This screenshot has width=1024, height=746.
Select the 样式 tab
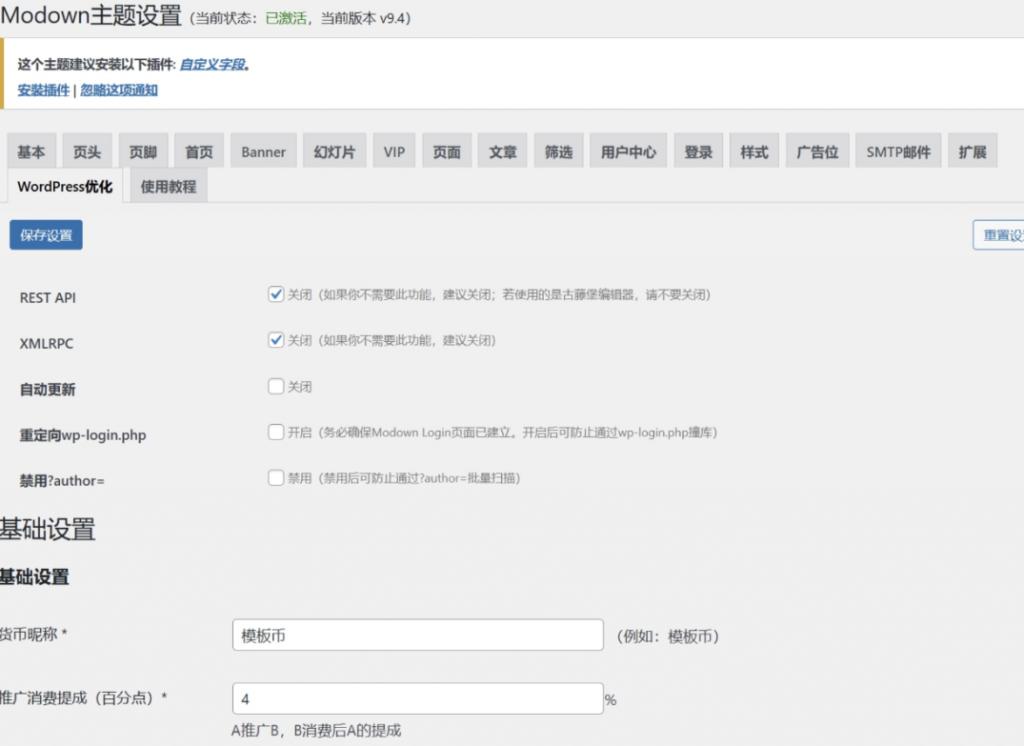(754, 152)
